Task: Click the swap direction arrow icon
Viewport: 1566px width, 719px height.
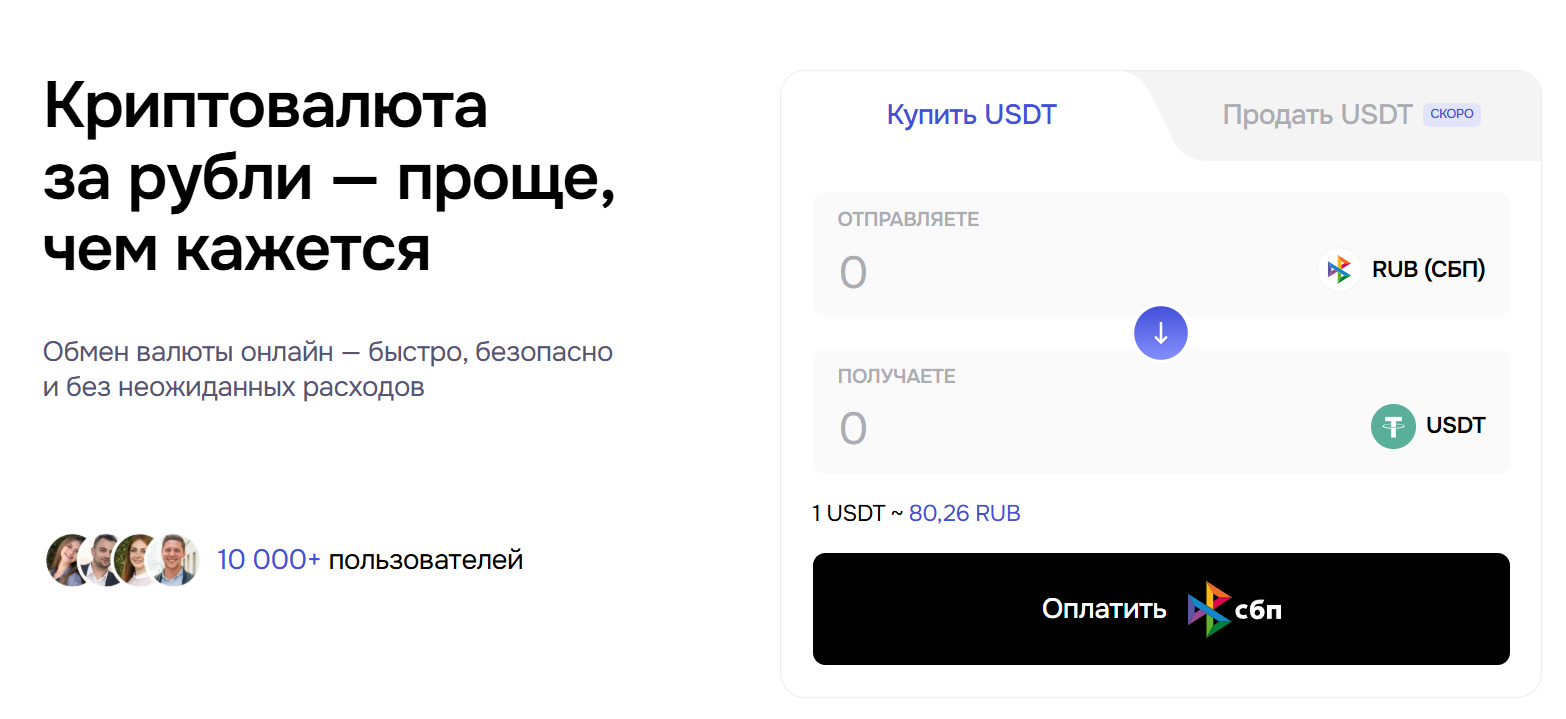Action: click(1160, 333)
